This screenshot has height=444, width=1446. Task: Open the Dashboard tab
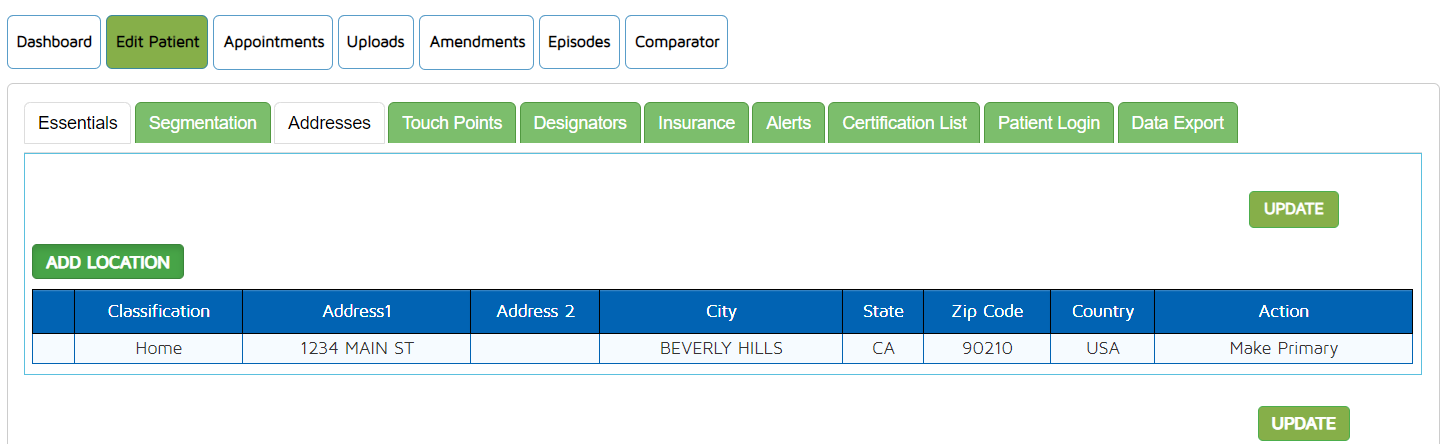(54, 42)
